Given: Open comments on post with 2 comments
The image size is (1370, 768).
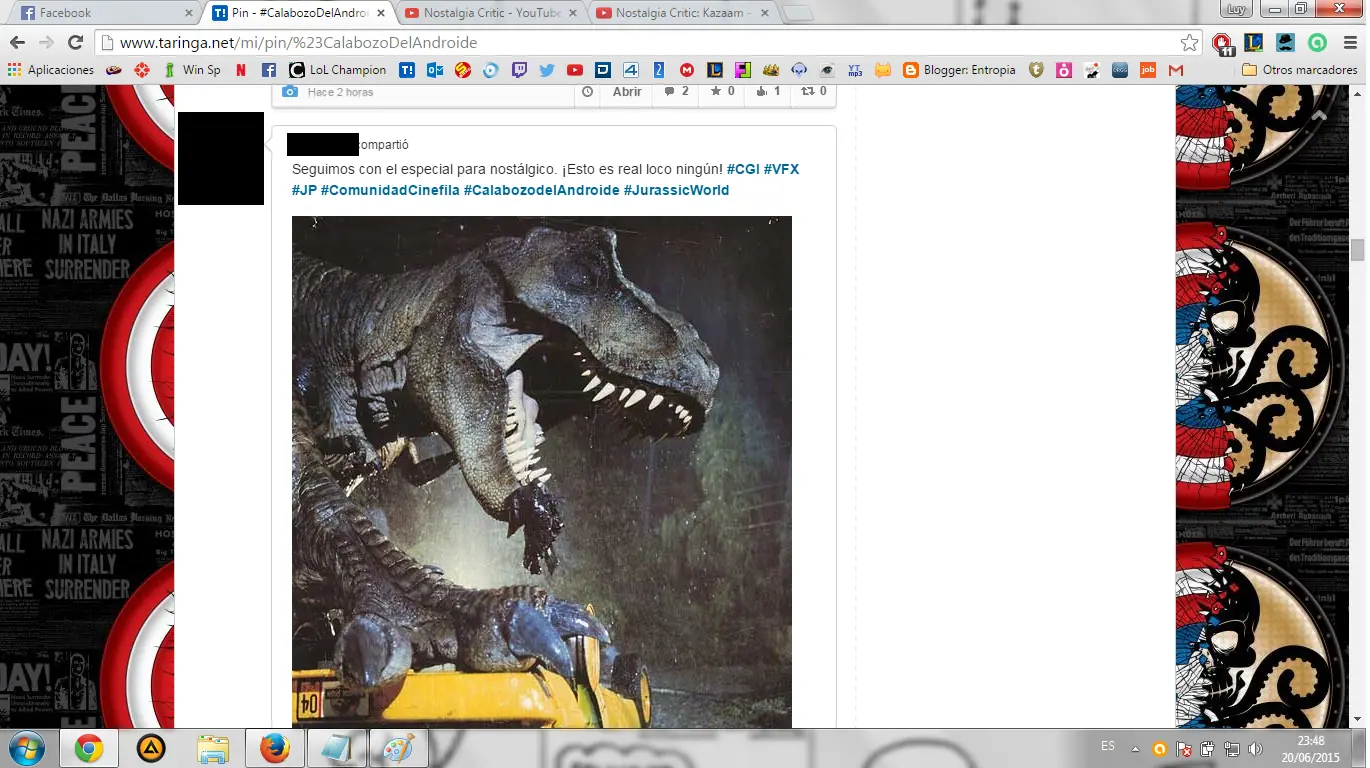Looking at the screenshot, I should (x=676, y=91).
